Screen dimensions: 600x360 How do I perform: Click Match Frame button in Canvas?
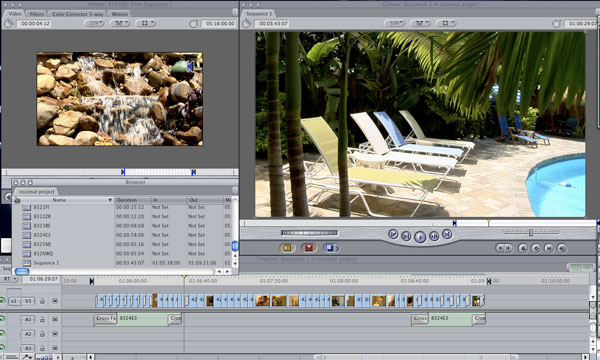point(561,248)
